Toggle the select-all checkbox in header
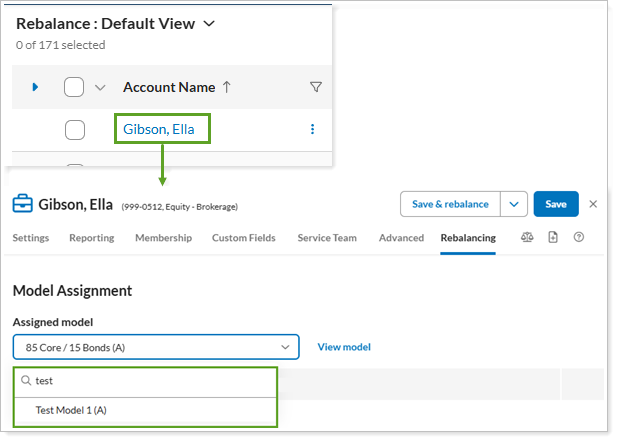The width and height of the screenshot is (617, 441). [x=74, y=88]
